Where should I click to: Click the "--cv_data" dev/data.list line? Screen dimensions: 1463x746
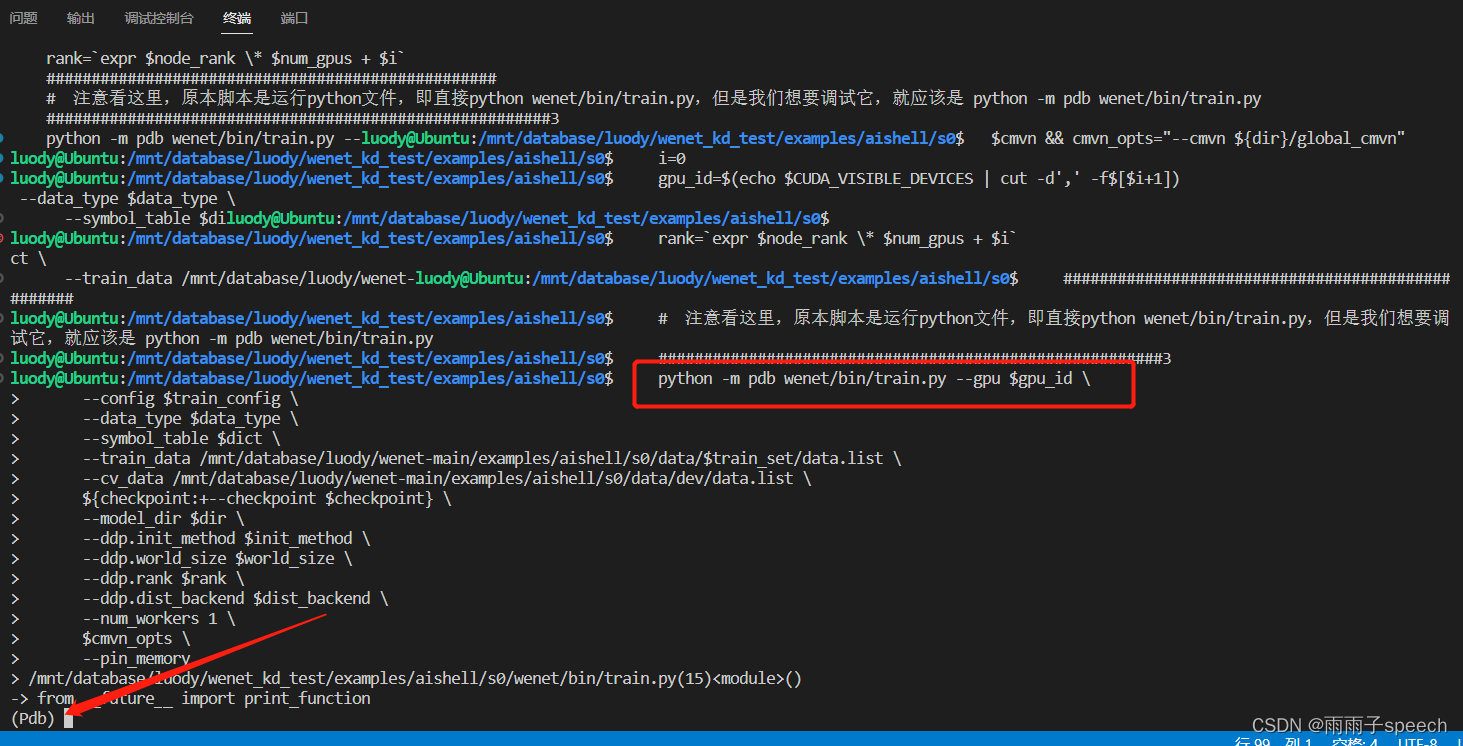[447, 478]
